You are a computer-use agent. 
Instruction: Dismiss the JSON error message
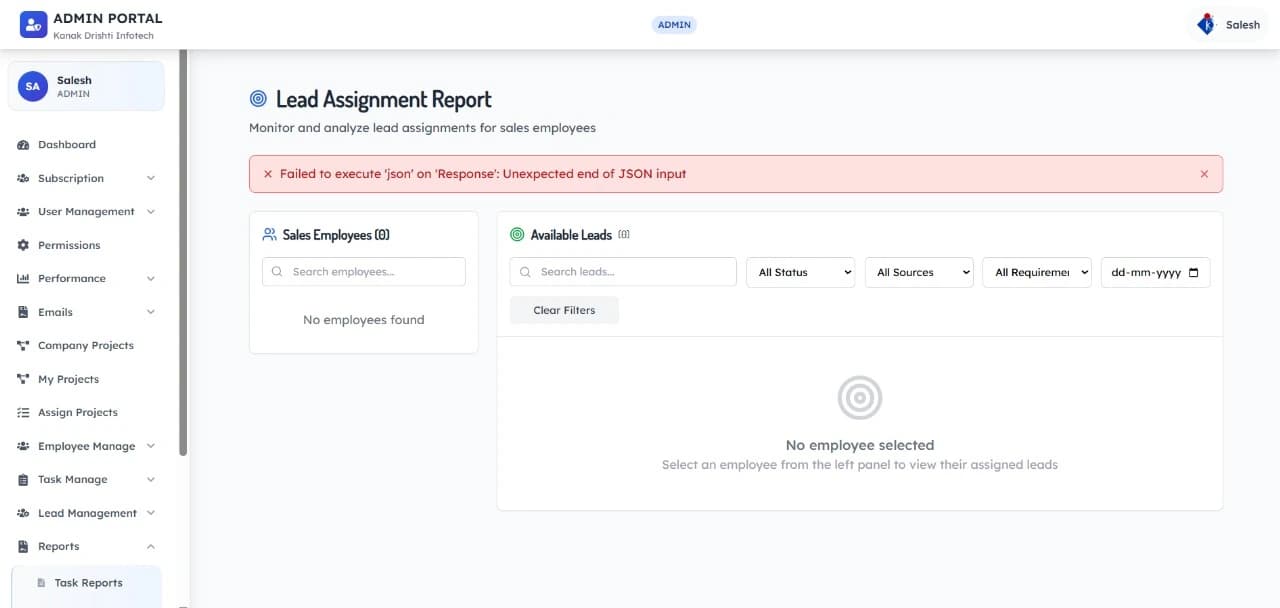1204,173
